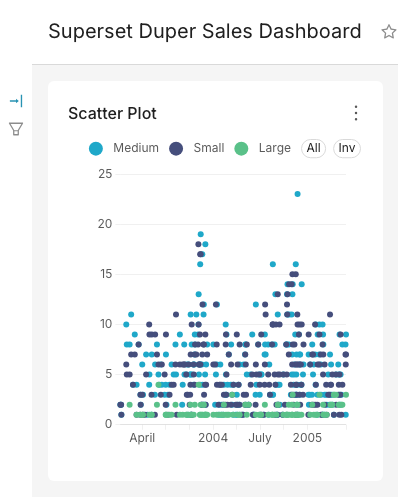Click the Superset Duper Sales Dashboard title

point(205,31)
